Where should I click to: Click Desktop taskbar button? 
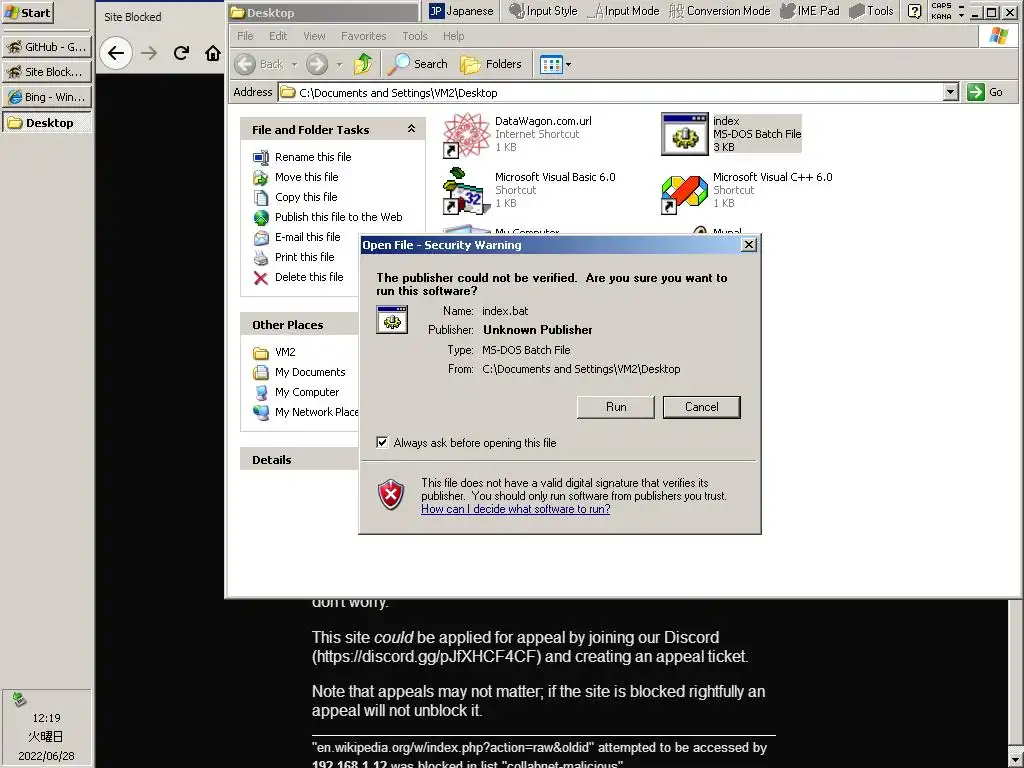[46, 122]
